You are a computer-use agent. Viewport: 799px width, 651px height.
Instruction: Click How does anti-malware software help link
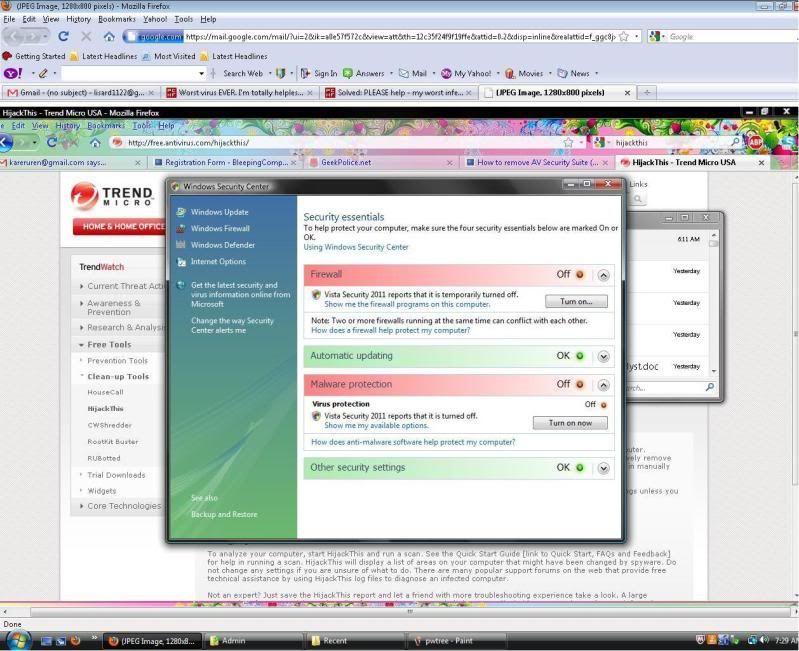pyautogui.click(x=413, y=442)
